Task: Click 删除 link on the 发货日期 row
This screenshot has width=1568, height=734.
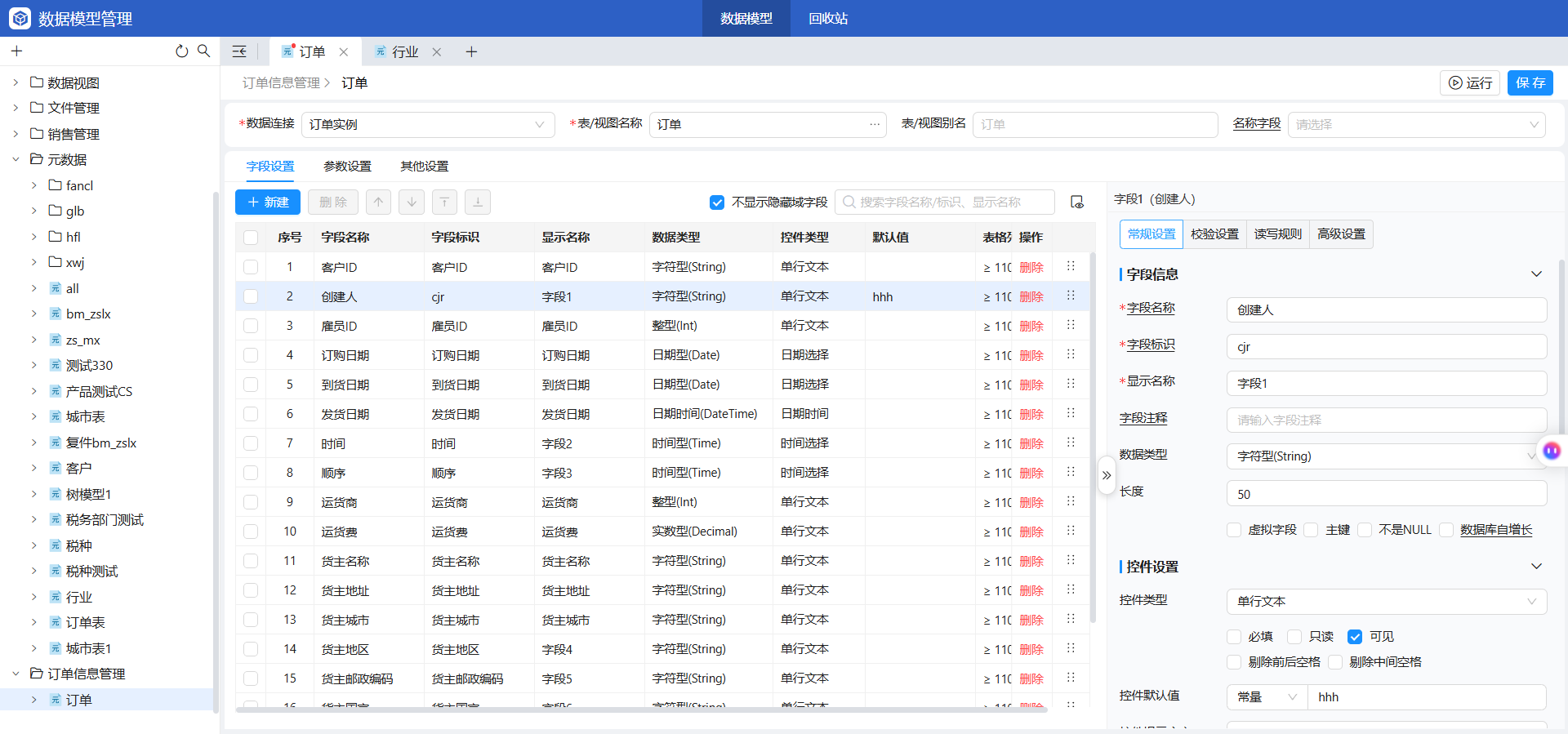Action: 1031,414
